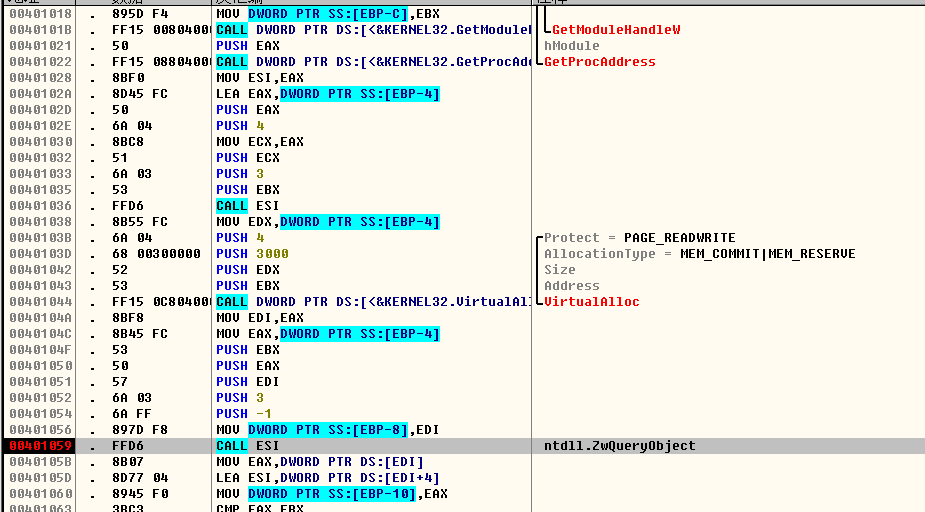Screen dimensions: 925x512
Task: Click the MOV DWORD PTR SS:[EBP-C],EBX instruction
Action: (328, 14)
